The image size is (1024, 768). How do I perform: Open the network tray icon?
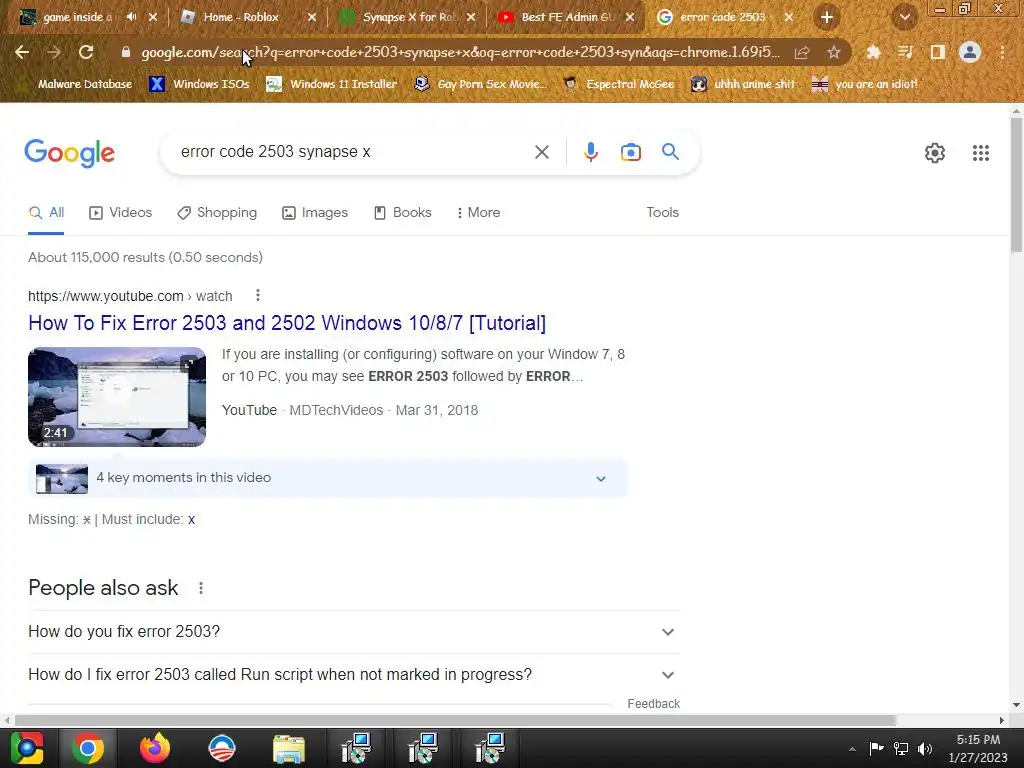point(901,749)
